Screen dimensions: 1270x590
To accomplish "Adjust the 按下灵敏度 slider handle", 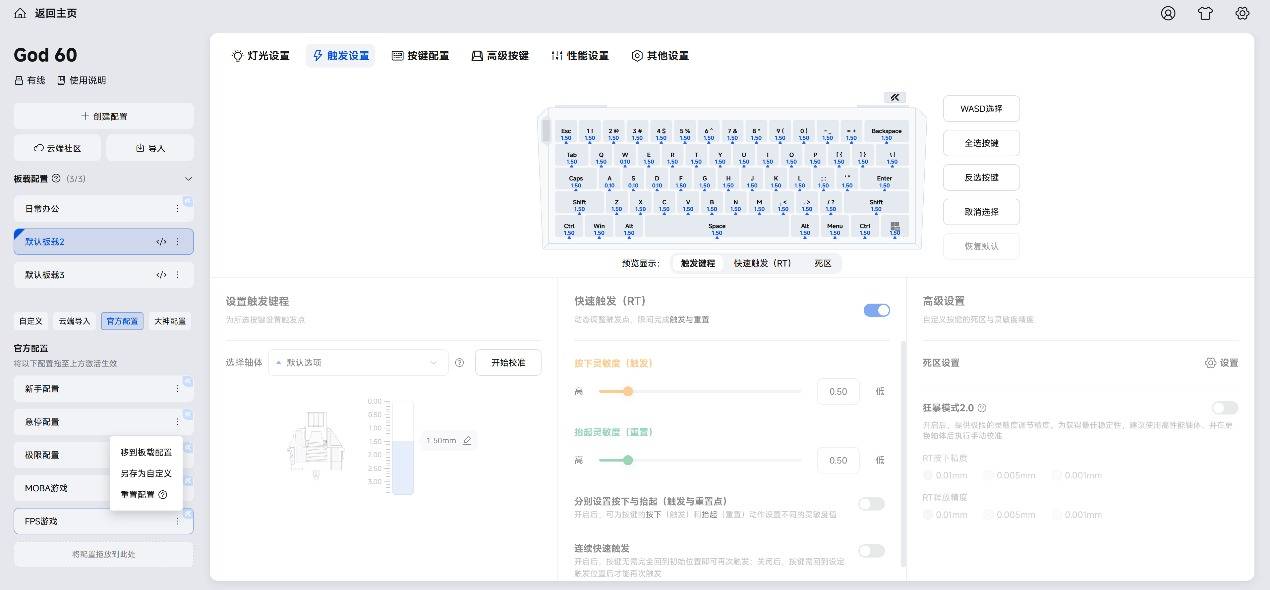I will pyautogui.click(x=628, y=391).
